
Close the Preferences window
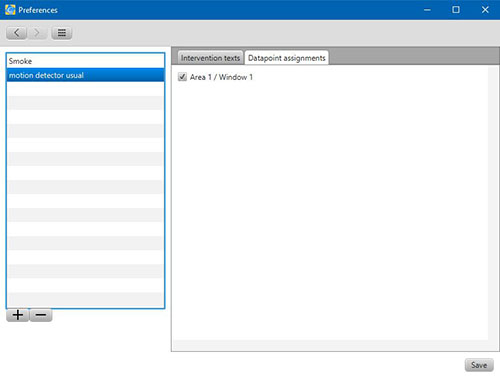coord(485,10)
